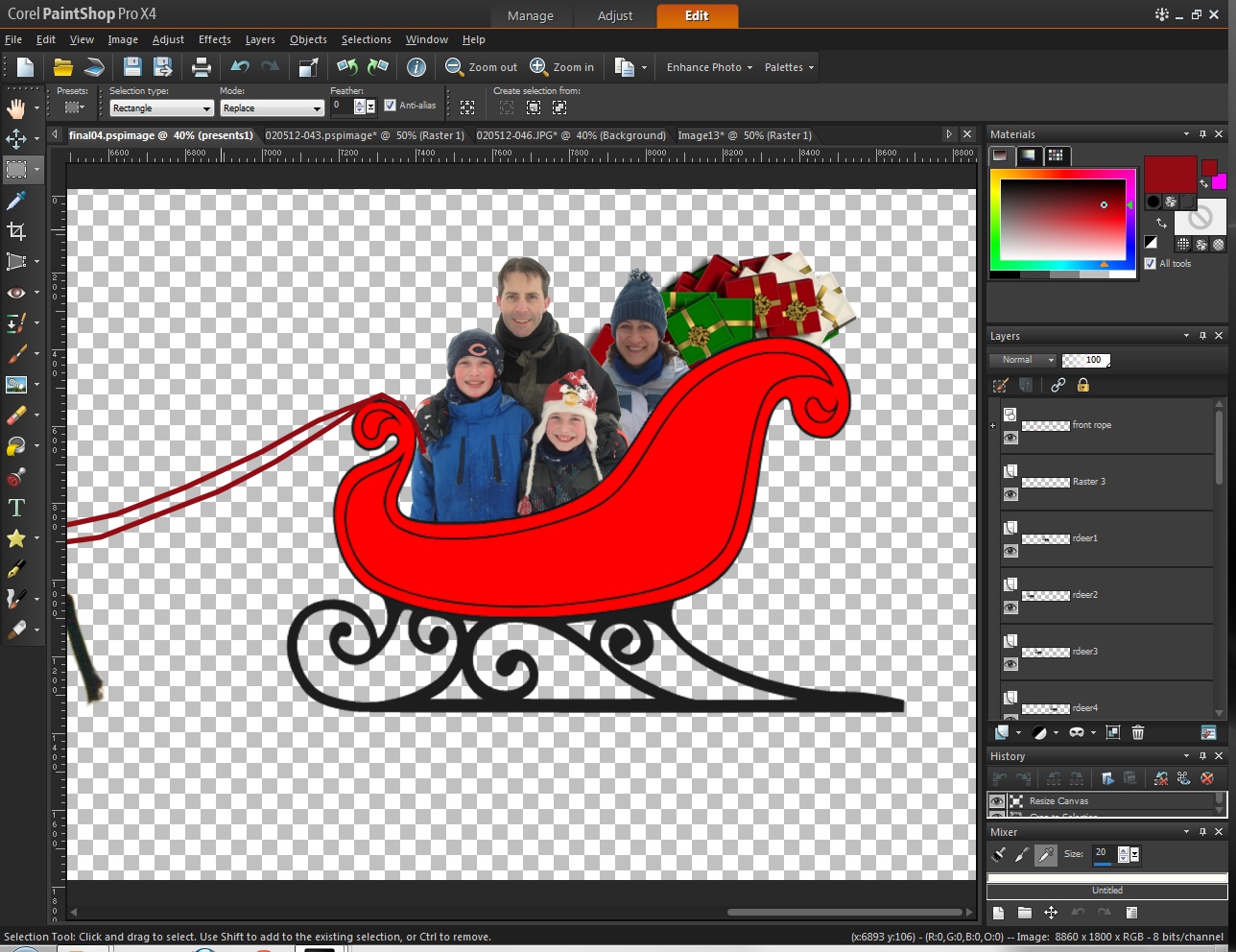Hide the Raster 3 layer

1010,494
